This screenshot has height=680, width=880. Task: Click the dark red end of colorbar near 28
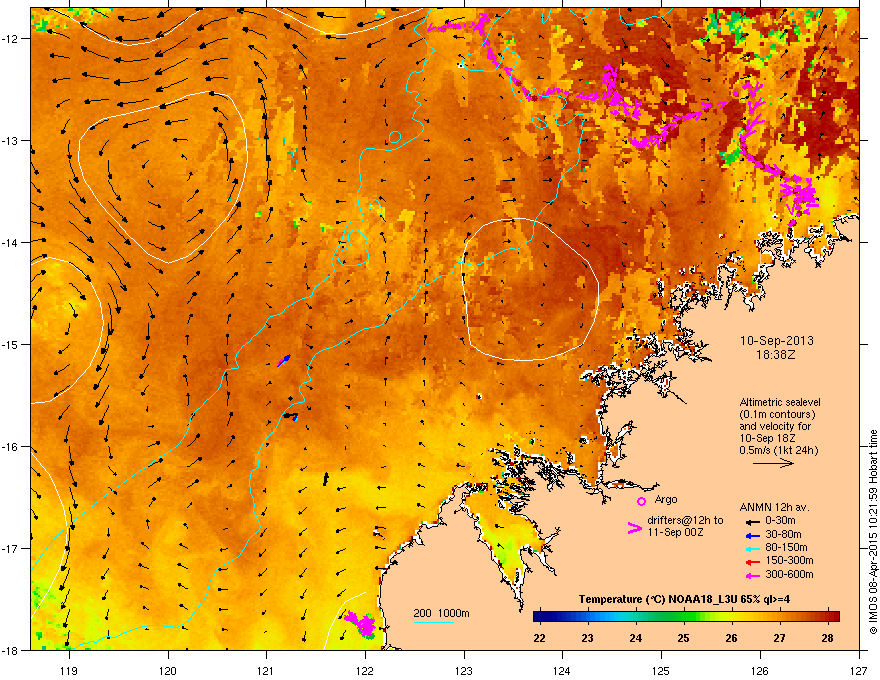coord(833,617)
